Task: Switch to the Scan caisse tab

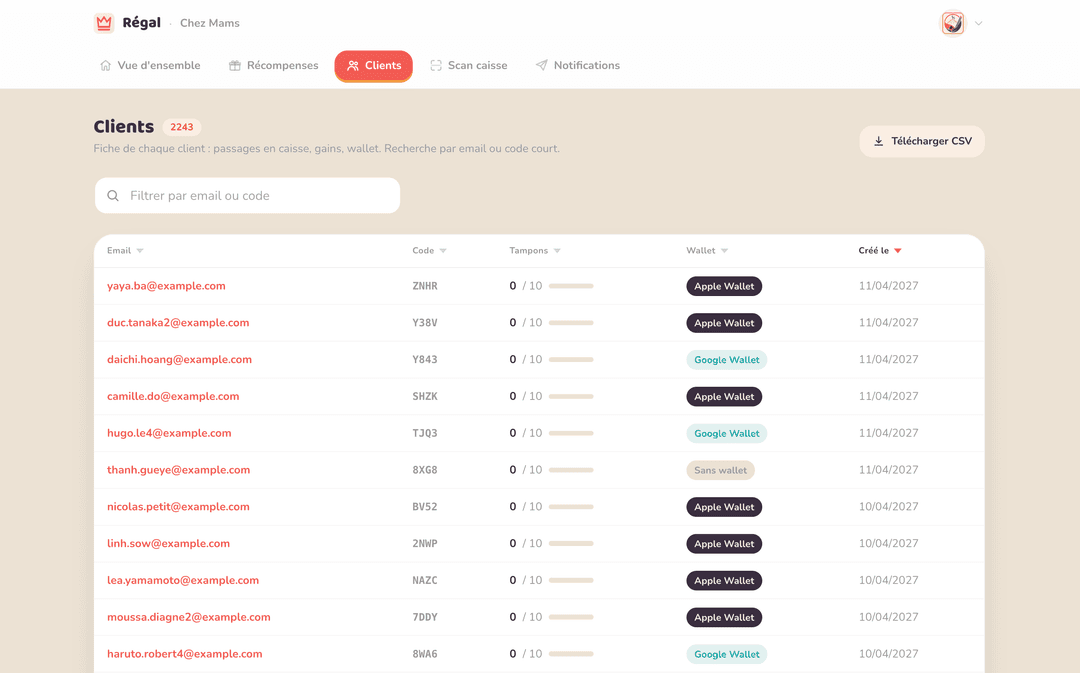Action: 469,65
